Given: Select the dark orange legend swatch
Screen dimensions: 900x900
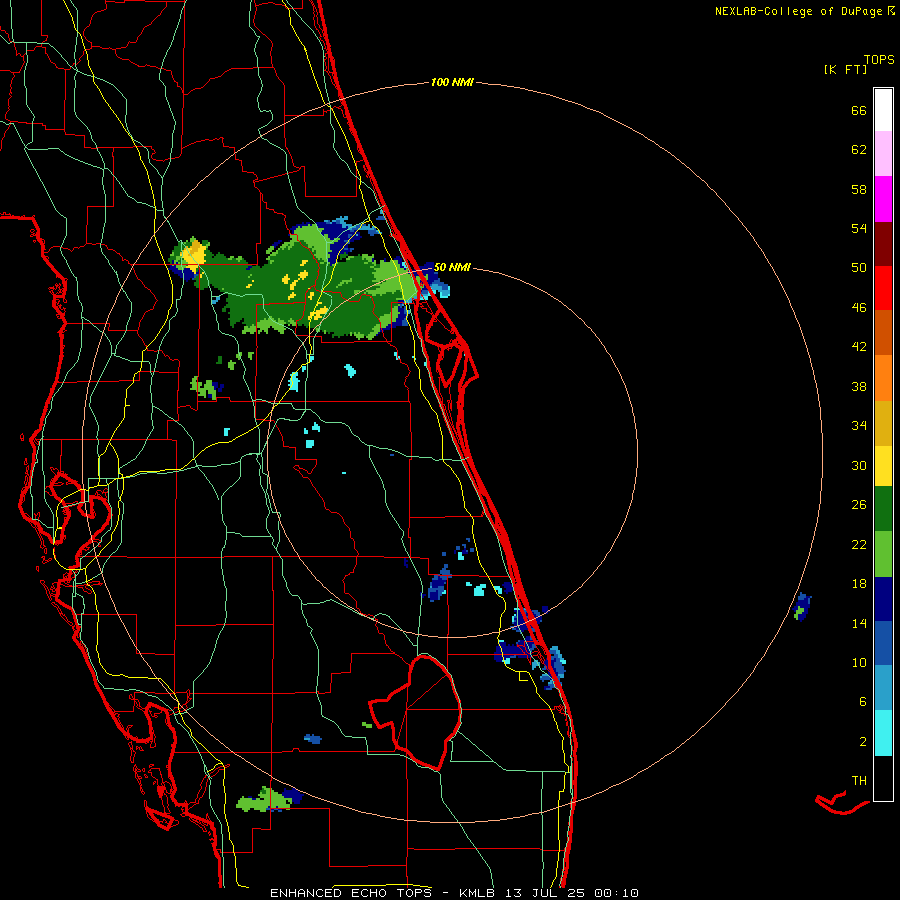Looking at the screenshot, I should 883,332.
